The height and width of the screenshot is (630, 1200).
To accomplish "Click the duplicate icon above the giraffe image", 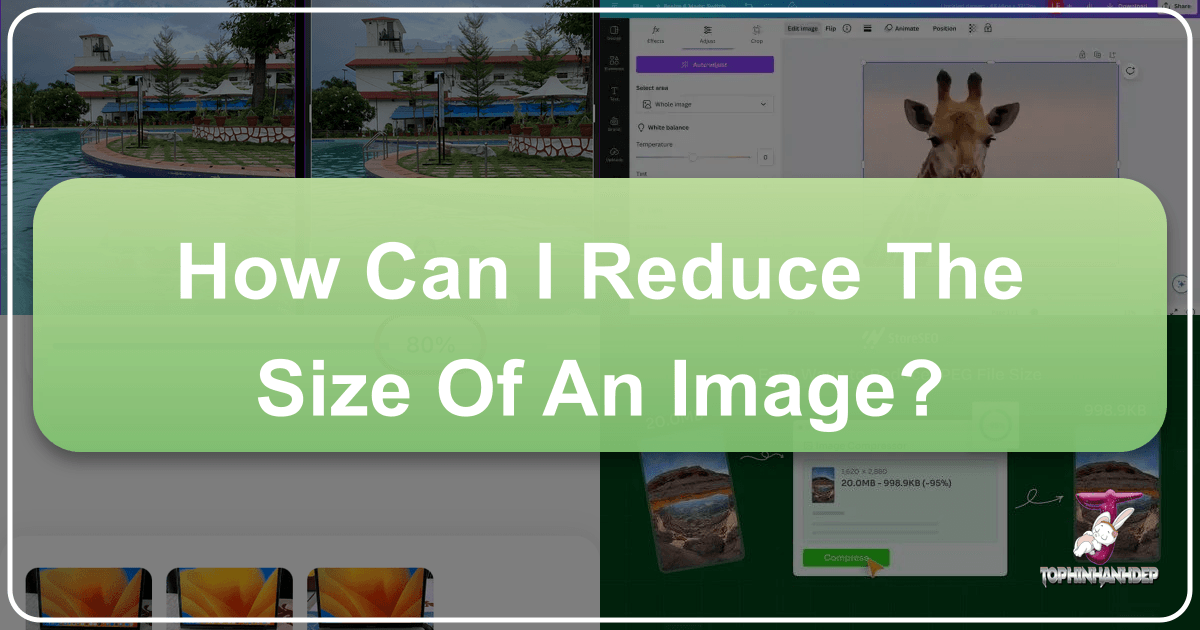I will pyautogui.click(x=1097, y=54).
